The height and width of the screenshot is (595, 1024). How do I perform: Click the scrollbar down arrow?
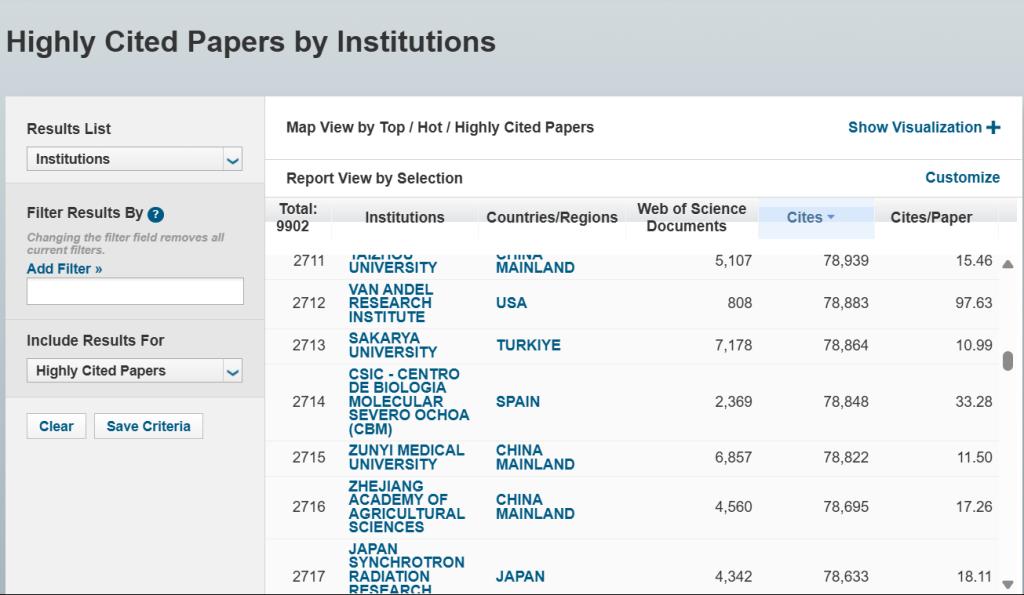click(1008, 585)
